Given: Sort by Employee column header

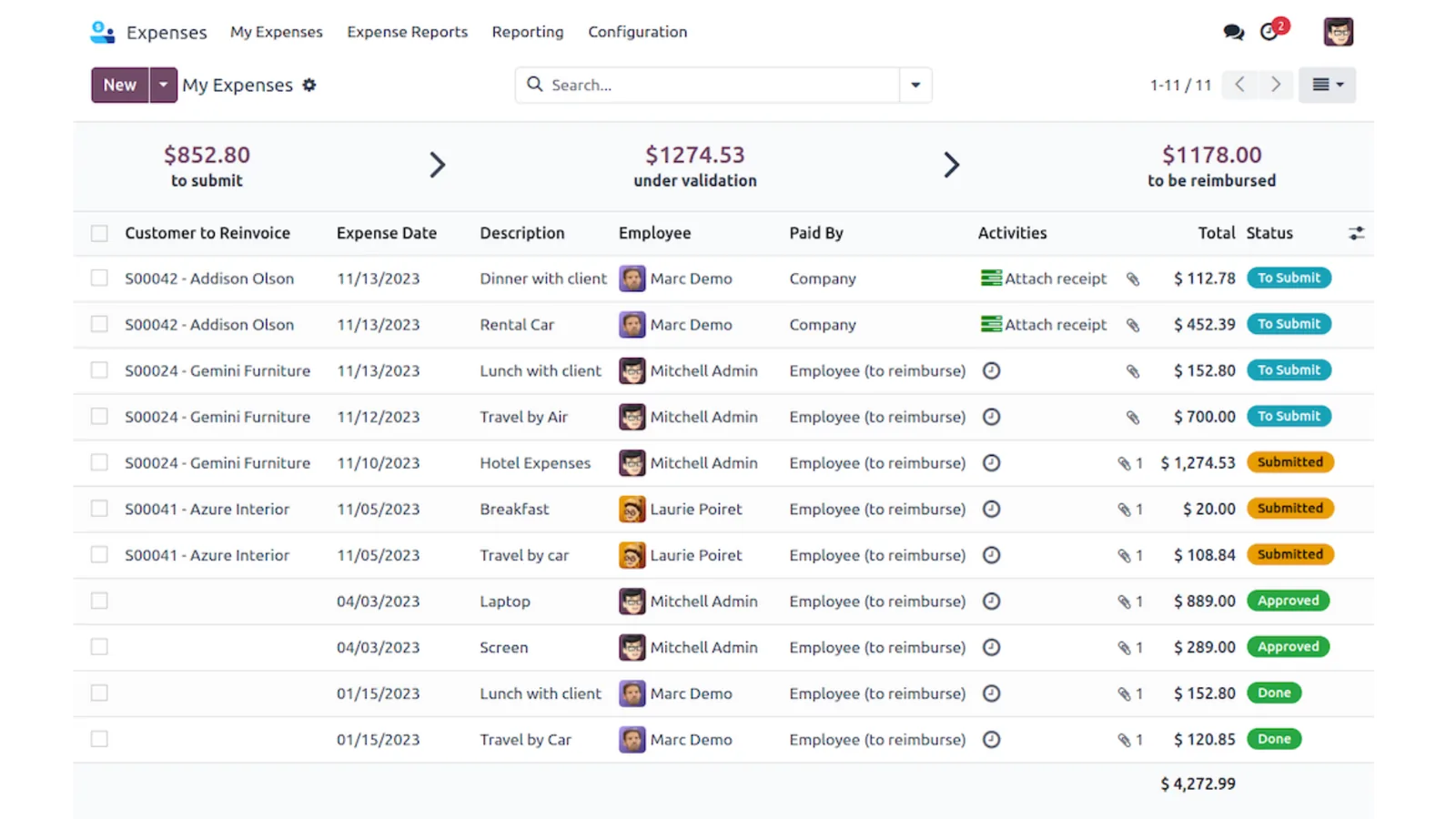Looking at the screenshot, I should click(654, 233).
